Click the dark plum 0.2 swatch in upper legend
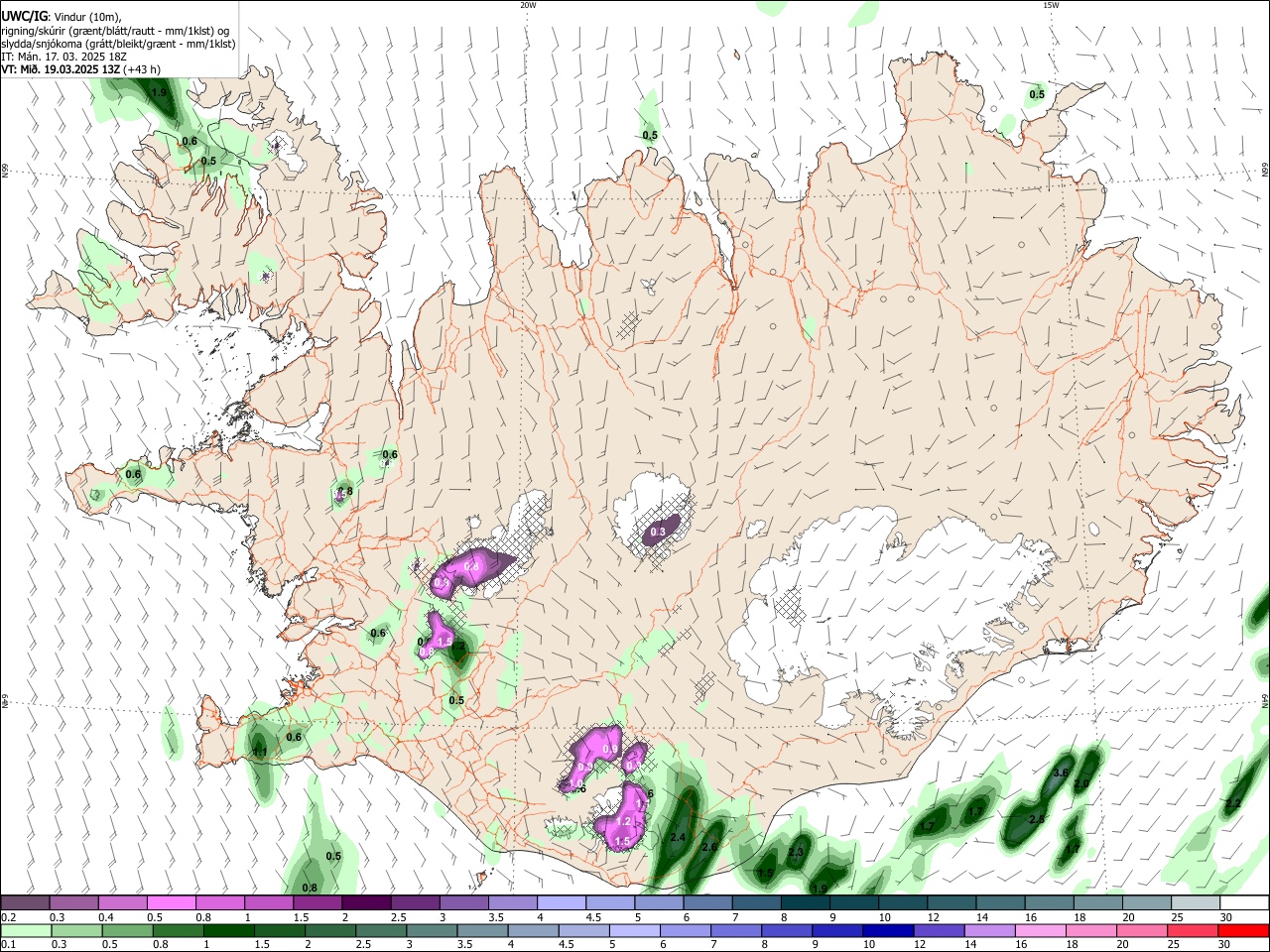1270x952 pixels. [25, 902]
